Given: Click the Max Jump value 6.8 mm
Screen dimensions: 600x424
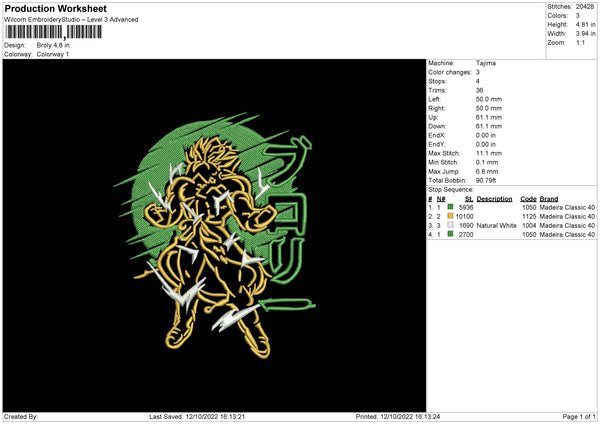Looking at the screenshot, I should click(x=487, y=171).
